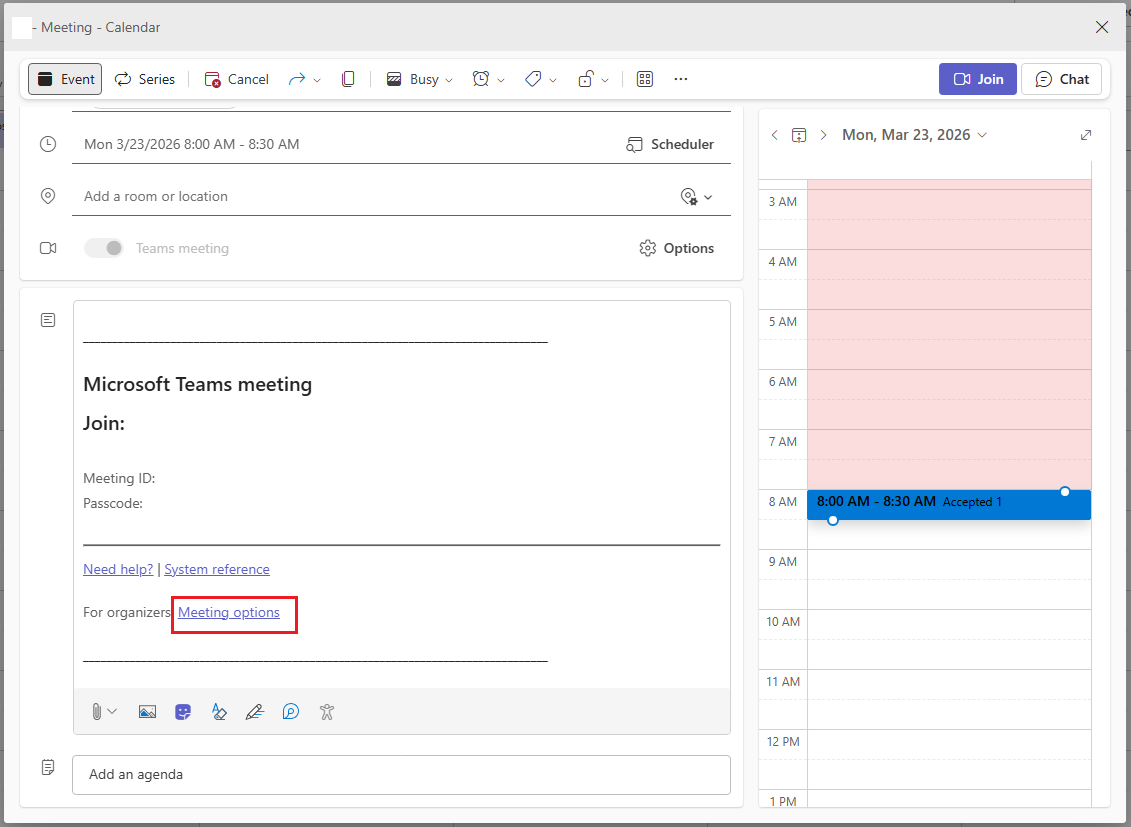Open the meeting Chat

[x=1061, y=79]
